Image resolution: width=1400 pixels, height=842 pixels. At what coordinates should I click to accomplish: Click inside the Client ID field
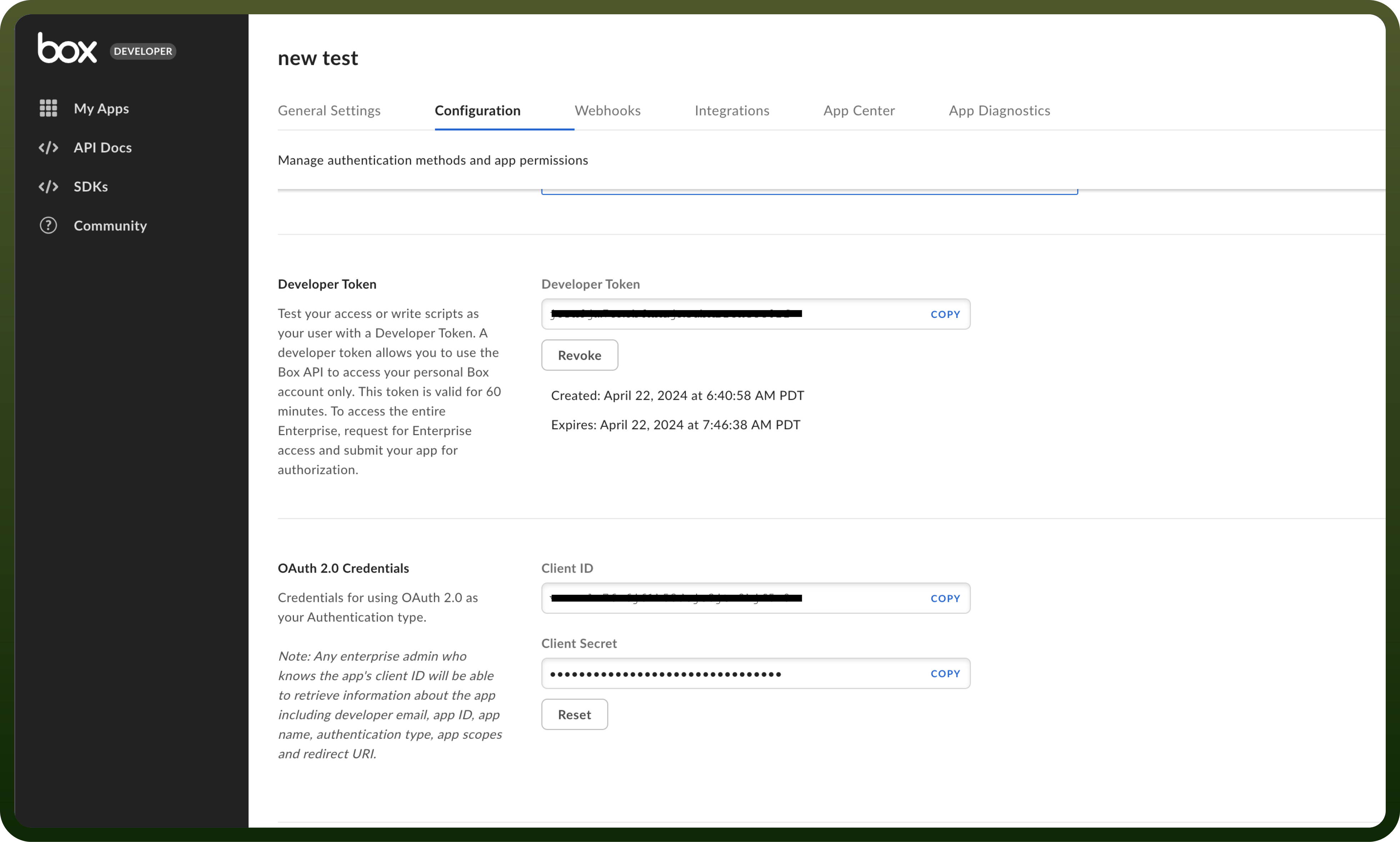pos(756,598)
